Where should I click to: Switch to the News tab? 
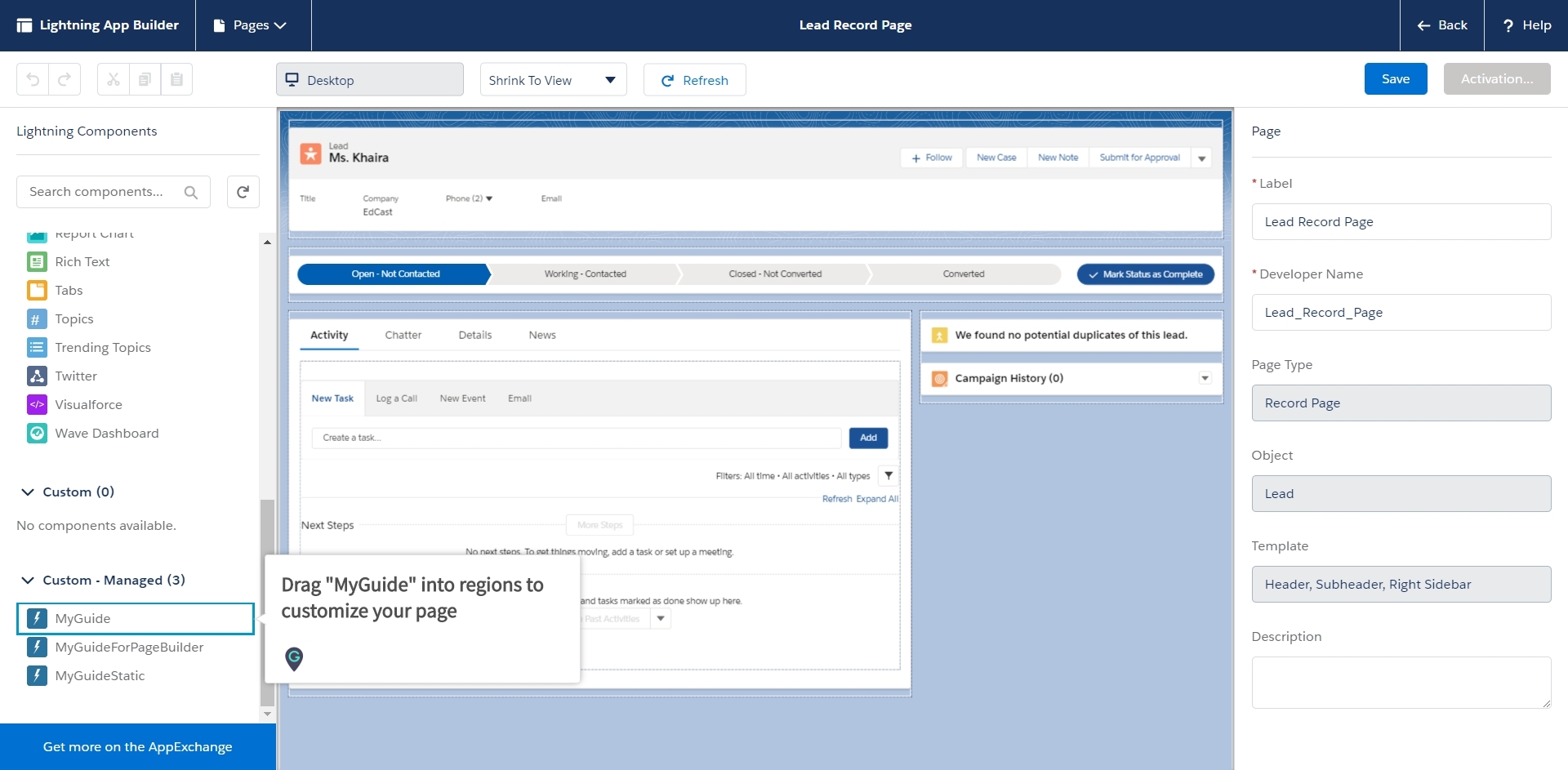[x=542, y=336]
